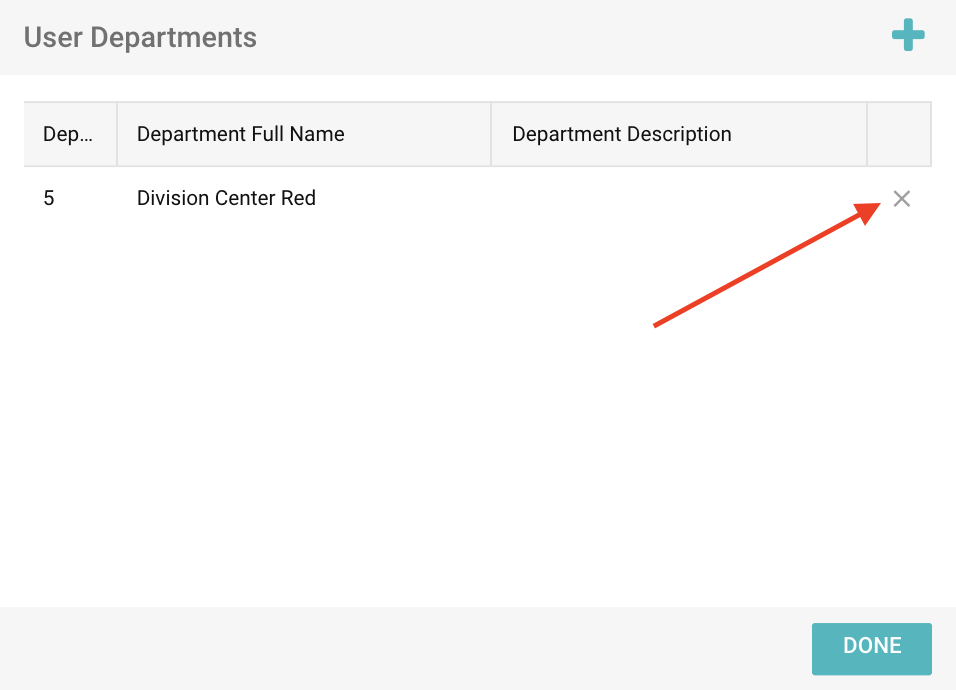Click the word "Red" in the department name
Viewport: 956px width, 690px height.
298,199
